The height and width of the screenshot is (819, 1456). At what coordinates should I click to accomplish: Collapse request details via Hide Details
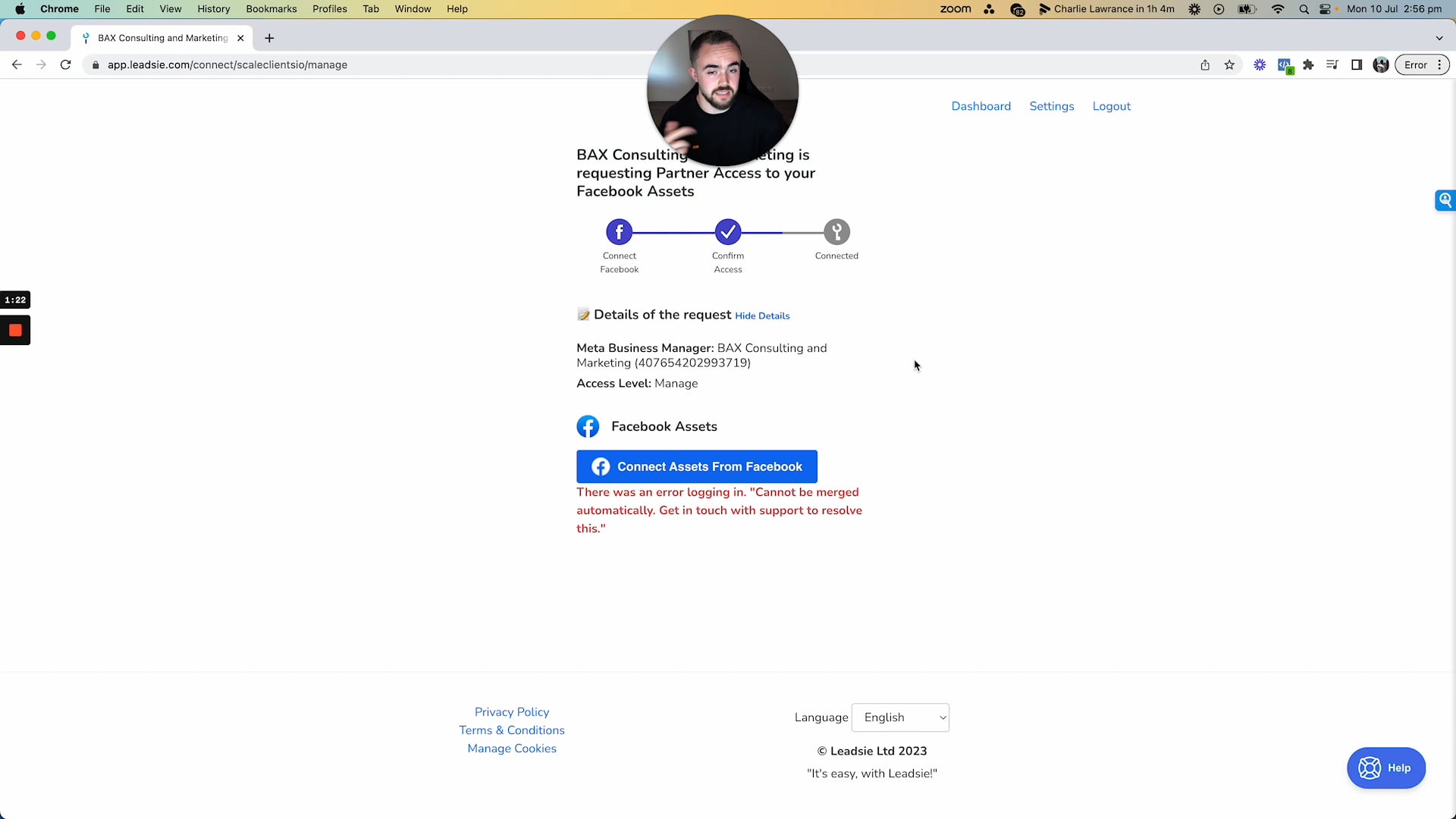pos(762,315)
